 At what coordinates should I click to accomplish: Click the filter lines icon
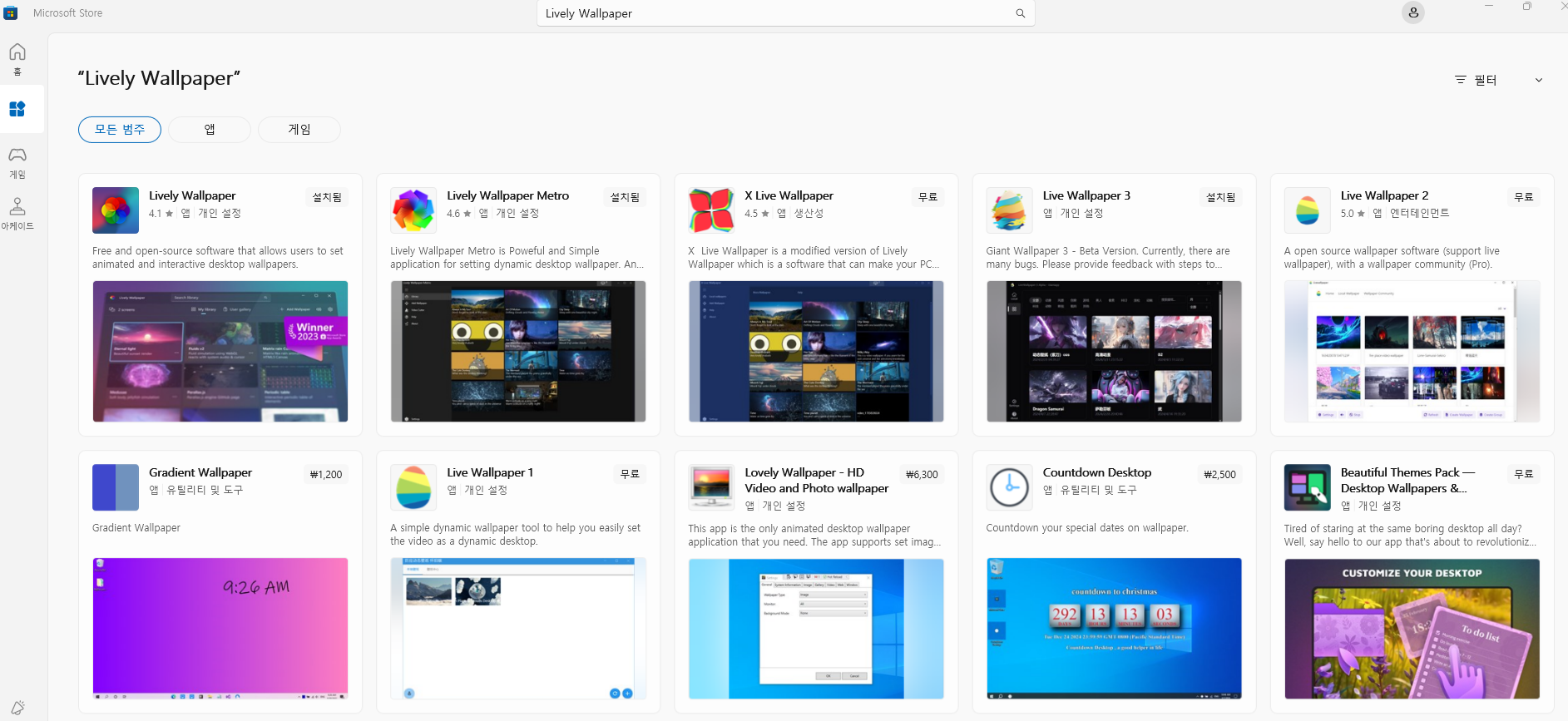(x=1460, y=80)
